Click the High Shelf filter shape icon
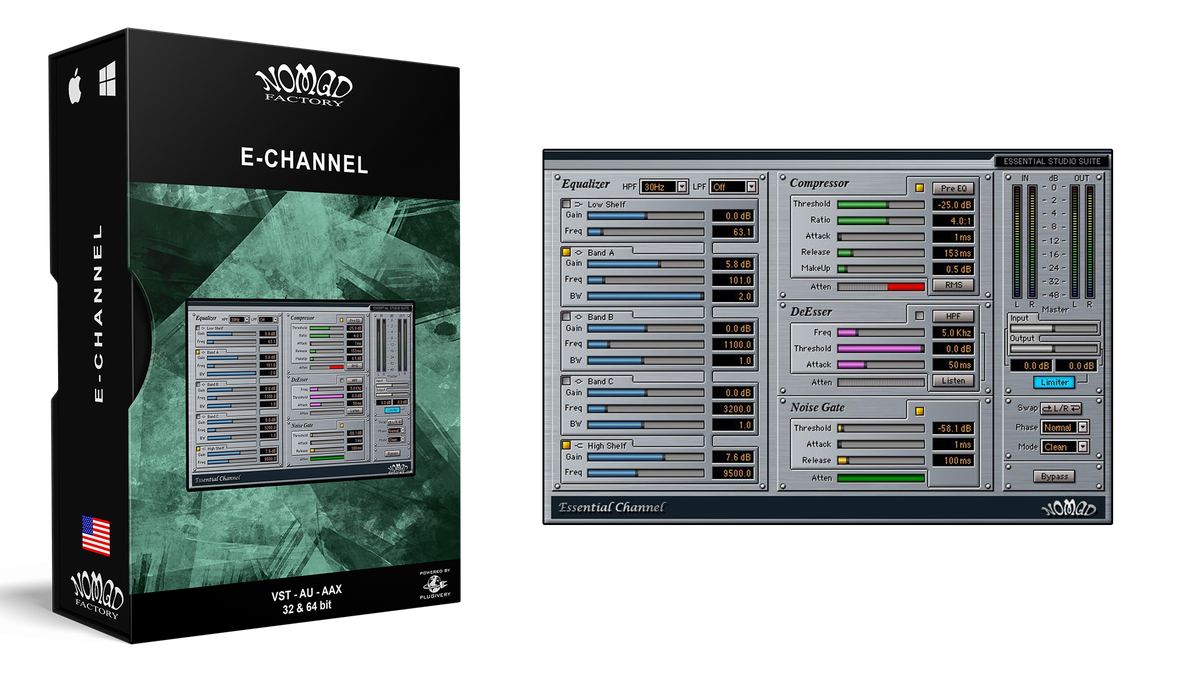This screenshot has width=1200, height=675. (x=578, y=445)
